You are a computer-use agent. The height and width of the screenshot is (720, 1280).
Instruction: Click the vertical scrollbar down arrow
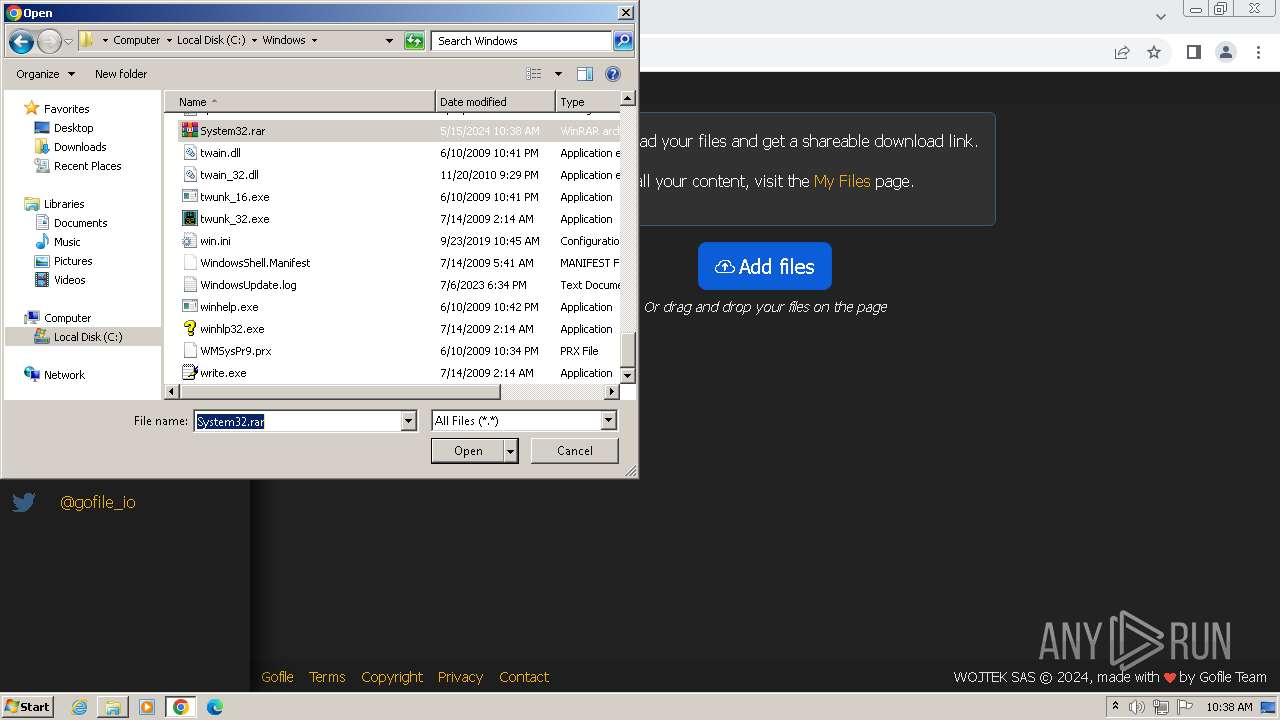[x=628, y=375]
